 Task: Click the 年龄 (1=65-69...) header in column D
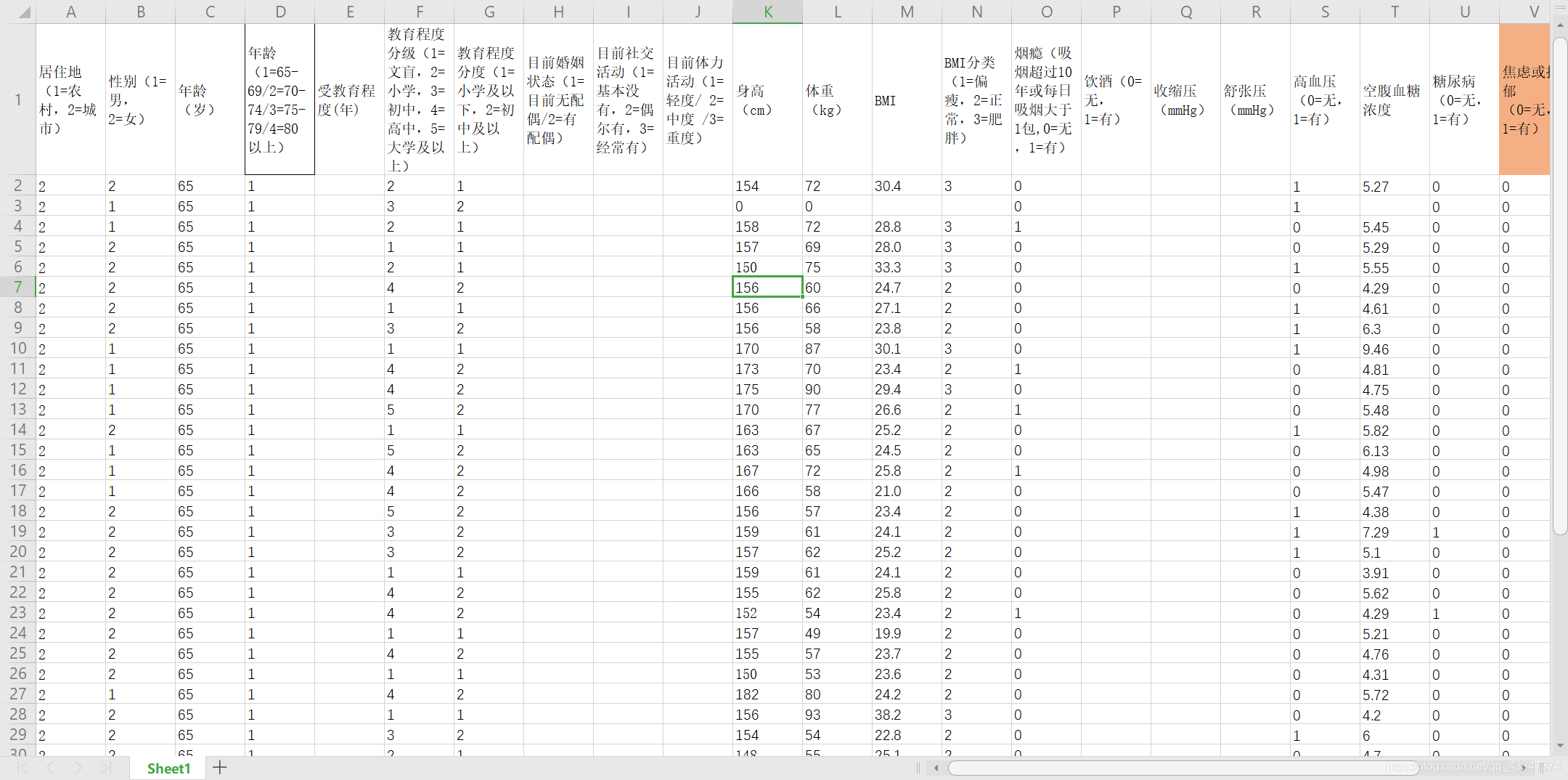[280, 99]
